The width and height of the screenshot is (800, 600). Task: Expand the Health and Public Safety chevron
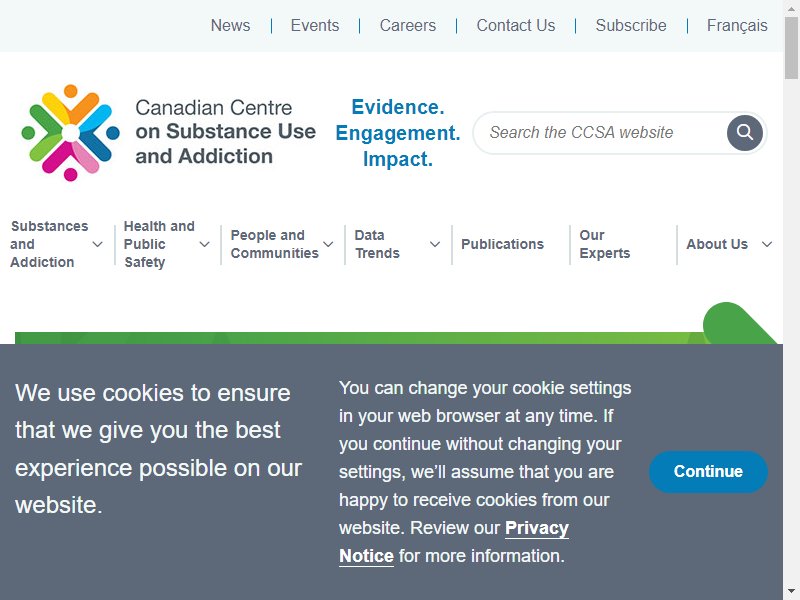pos(204,244)
